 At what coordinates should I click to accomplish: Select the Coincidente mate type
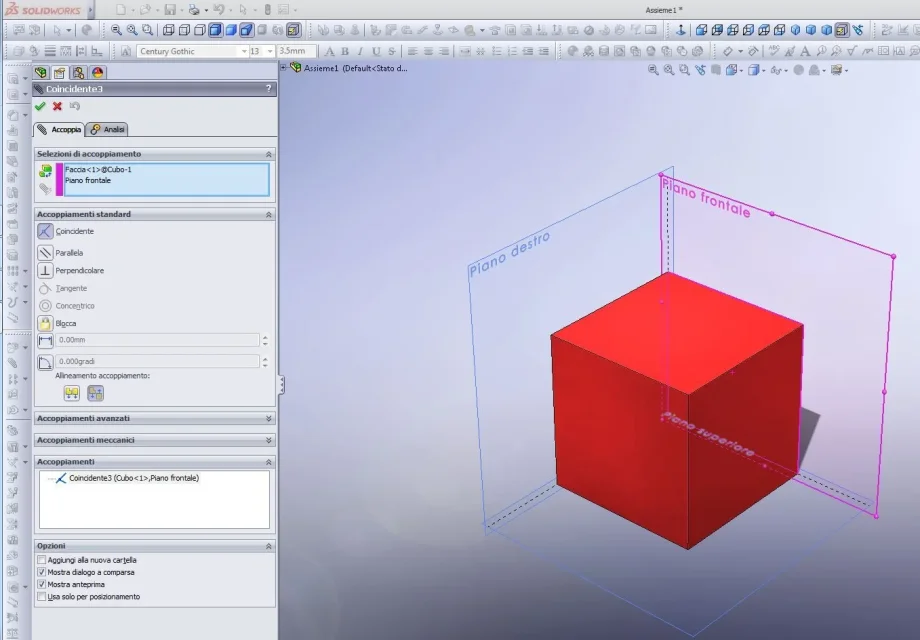(x=45, y=231)
